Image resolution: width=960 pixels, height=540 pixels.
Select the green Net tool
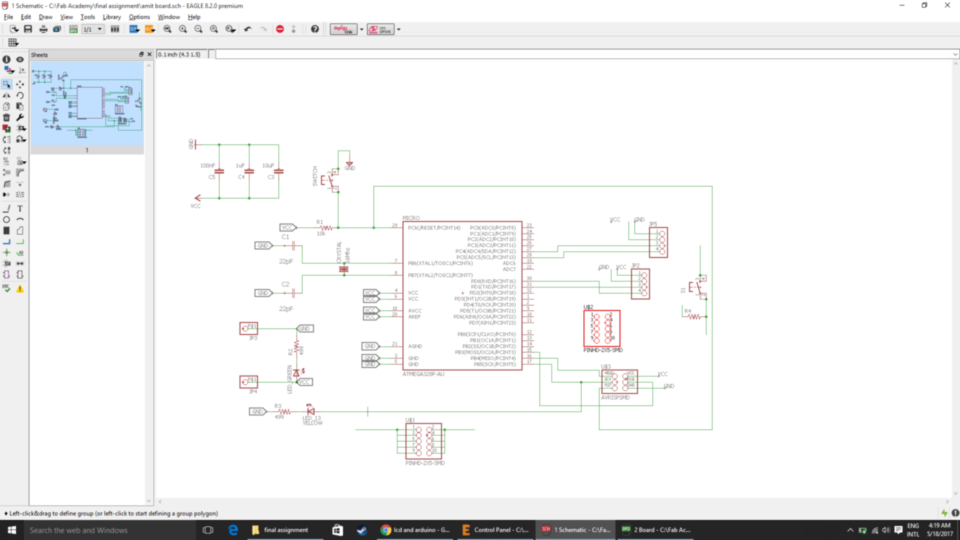tap(20, 242)
